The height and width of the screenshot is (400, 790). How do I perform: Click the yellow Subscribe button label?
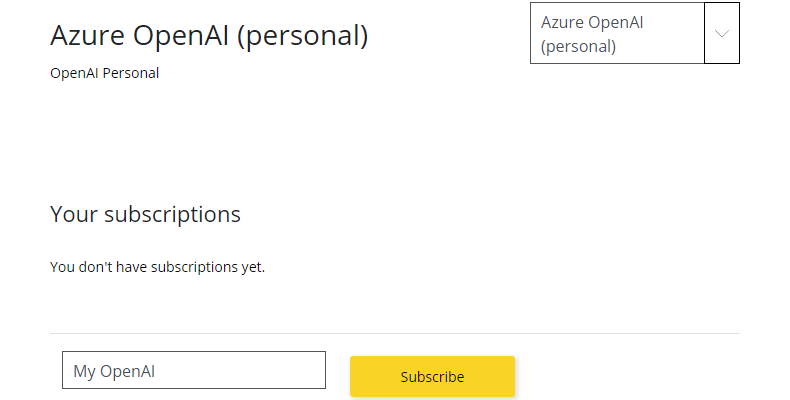432,377
